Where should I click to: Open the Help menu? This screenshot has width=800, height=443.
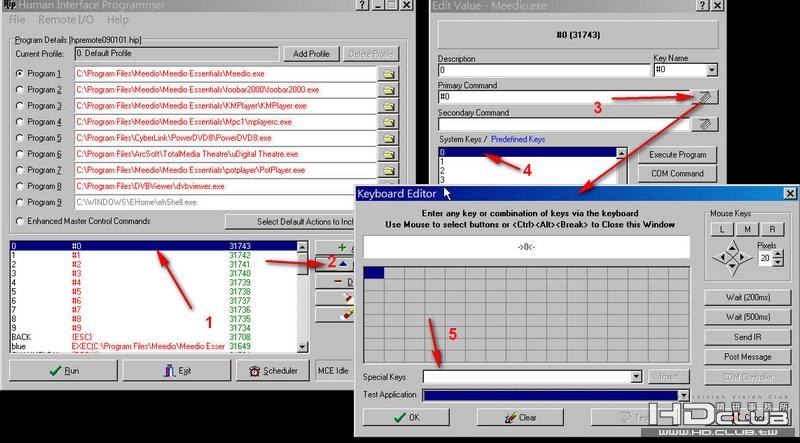117,20
